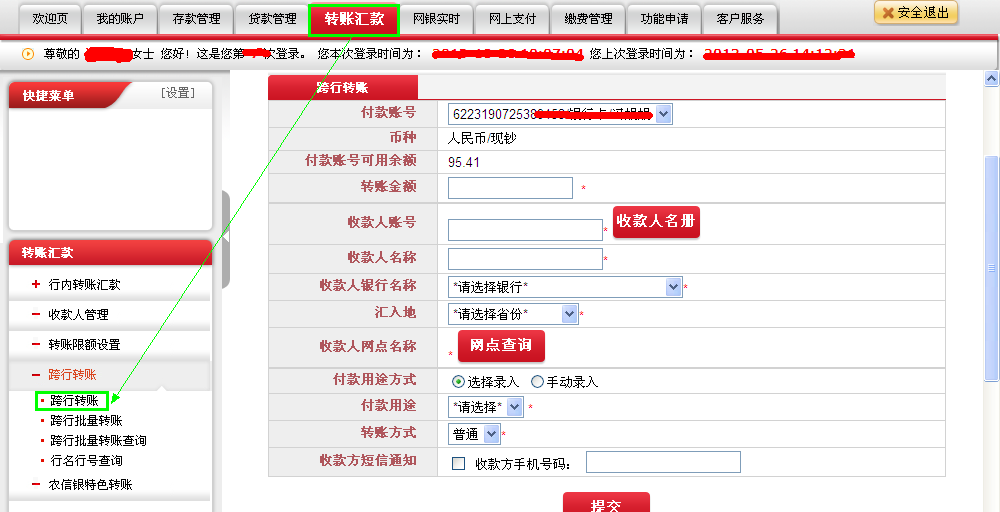This screenshot has height=512, width=1000.
Task: Select the 转账汇款 tab
Action: [354, 19]
